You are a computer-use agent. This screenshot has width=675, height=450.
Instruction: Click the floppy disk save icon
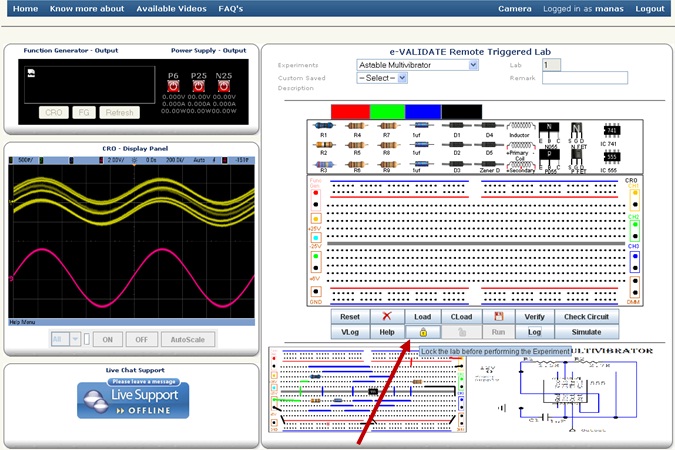(x=496, y=316)
